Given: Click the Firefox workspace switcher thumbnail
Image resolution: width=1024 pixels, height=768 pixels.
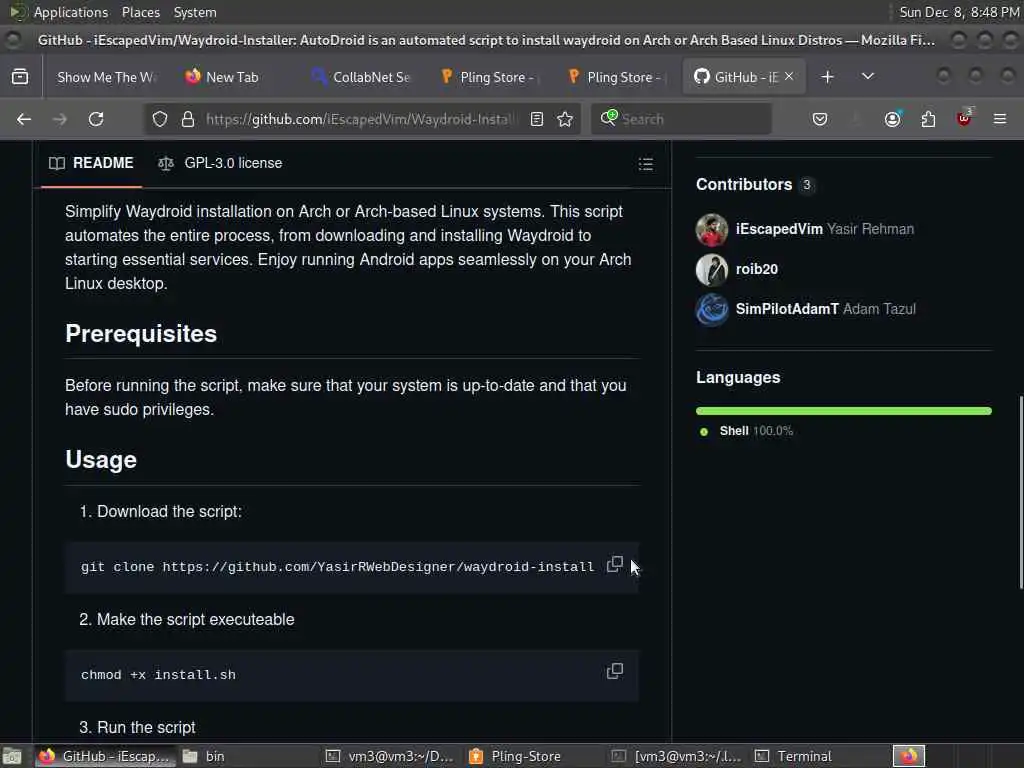Looking at the screenshot, I should pyautogui.click(x=909, y=756).
